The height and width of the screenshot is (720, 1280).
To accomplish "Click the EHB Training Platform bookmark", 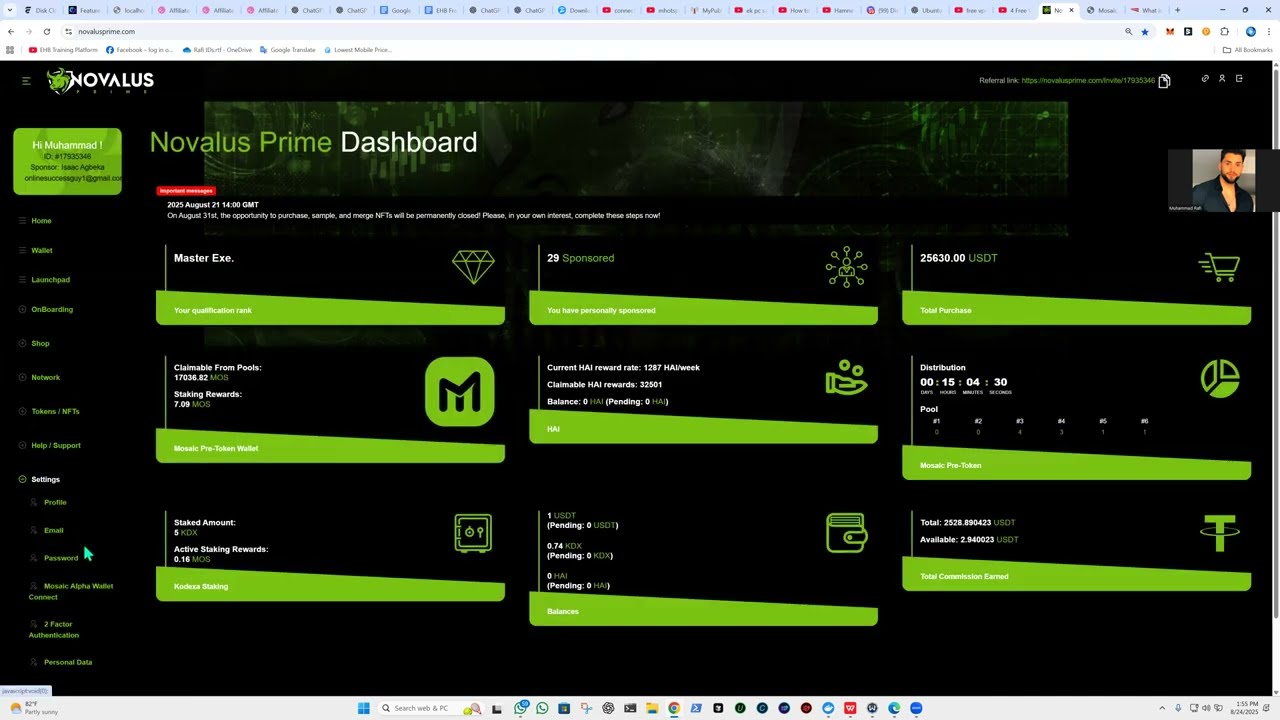I will 63,49.
